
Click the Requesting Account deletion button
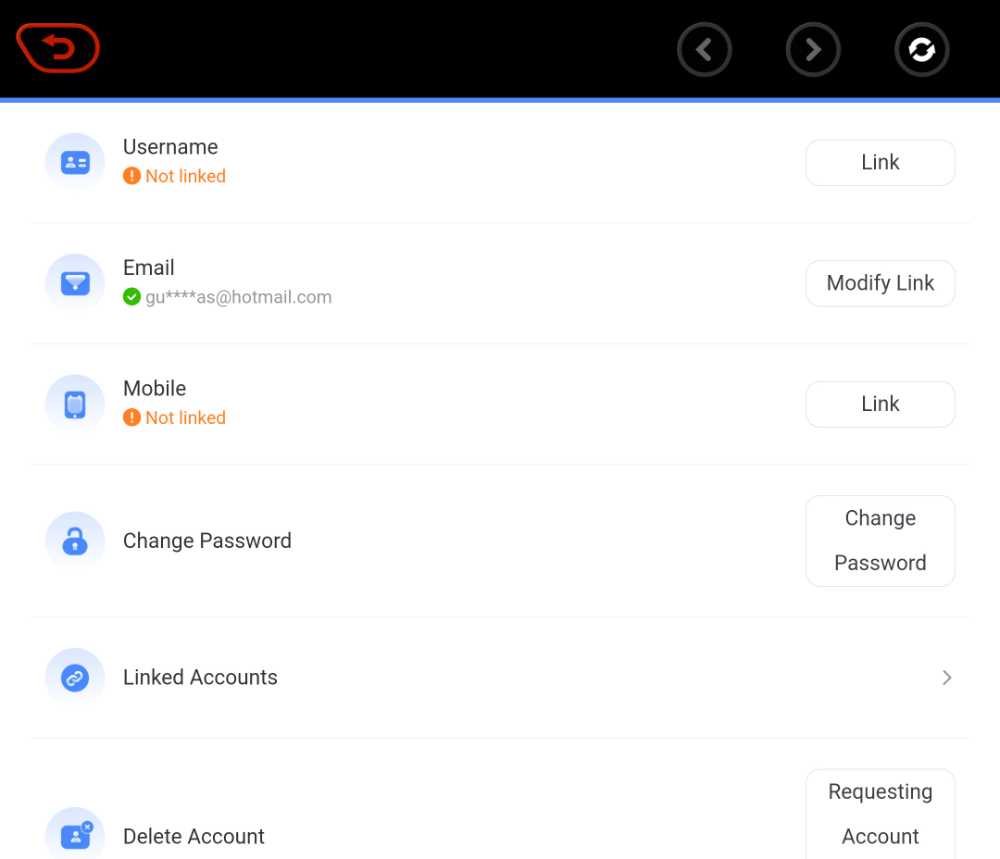880,814
